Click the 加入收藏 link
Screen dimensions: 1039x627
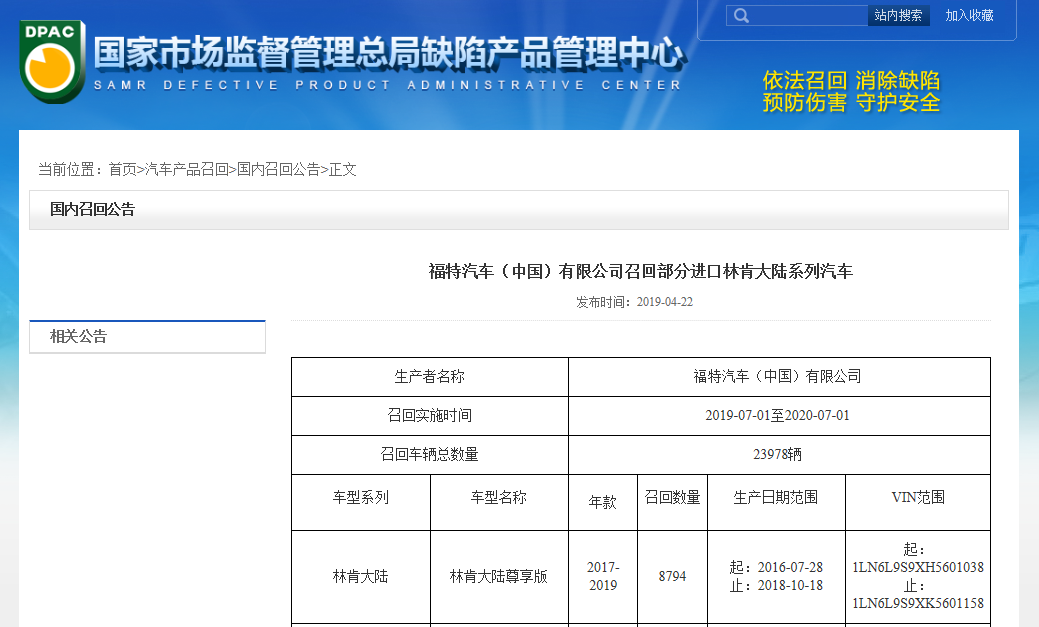(969, 15)
